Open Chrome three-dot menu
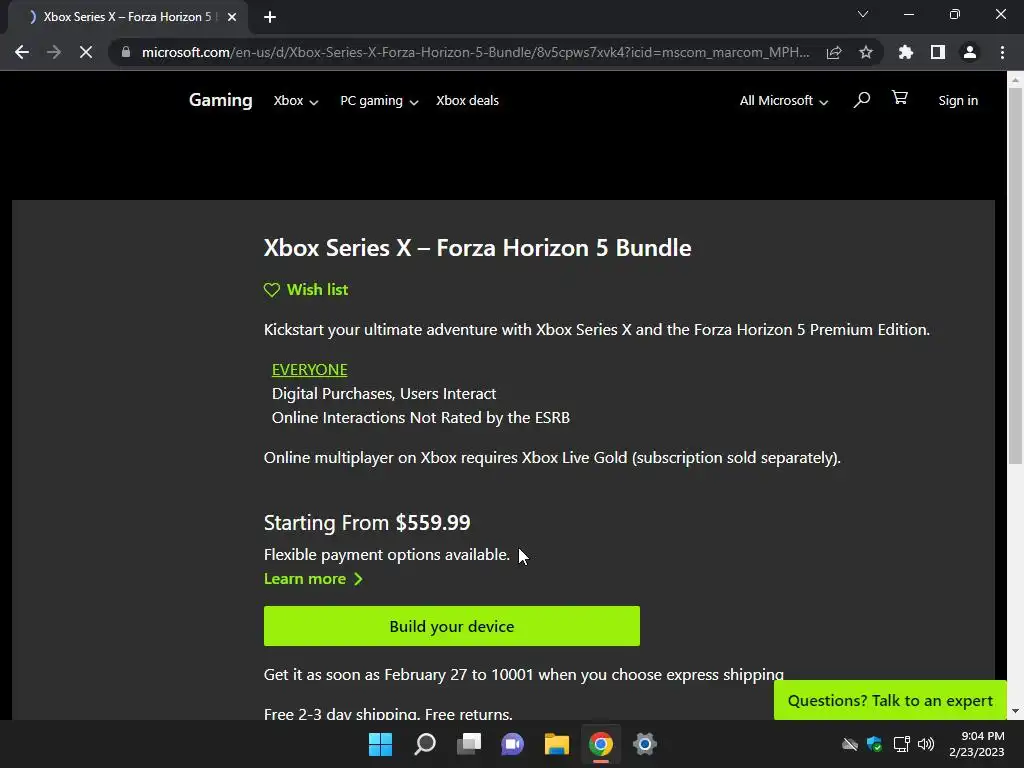Viewport: 1024px width, 768px height. [1002, 52]
